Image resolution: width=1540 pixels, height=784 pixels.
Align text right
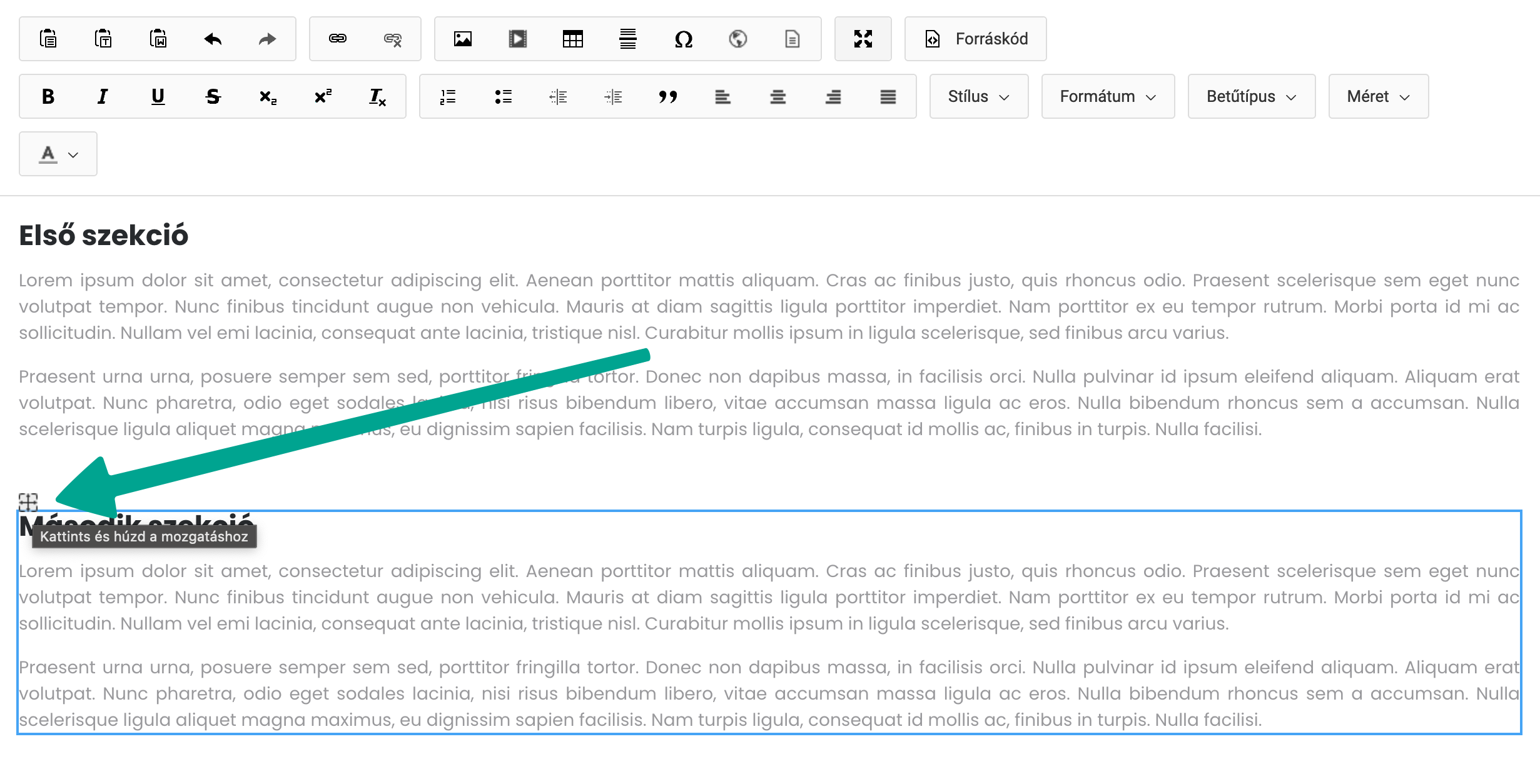833,96
